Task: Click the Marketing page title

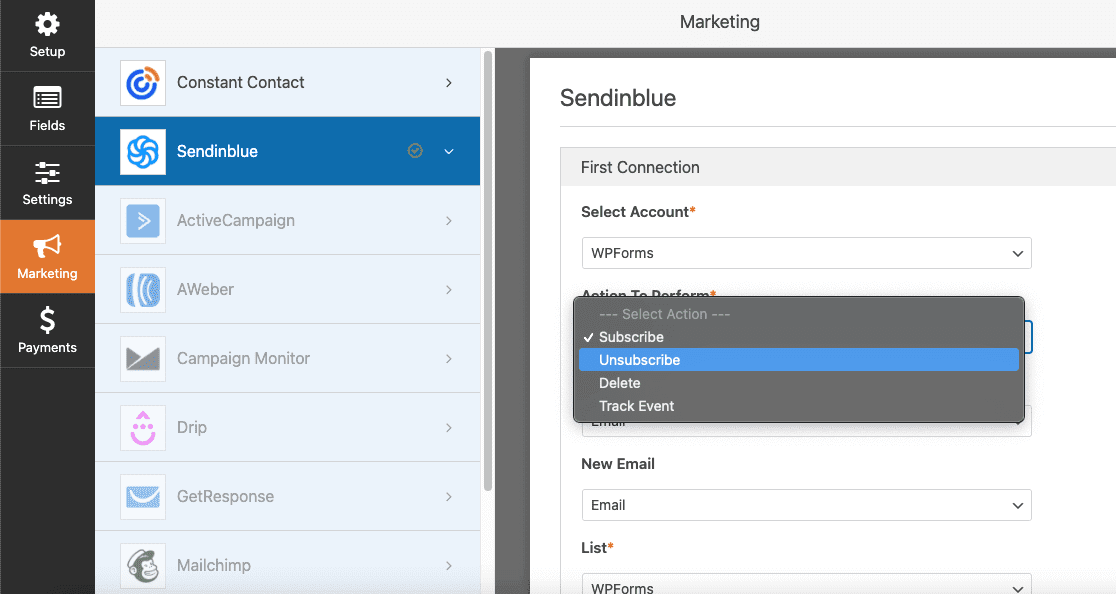Action: 720,22
